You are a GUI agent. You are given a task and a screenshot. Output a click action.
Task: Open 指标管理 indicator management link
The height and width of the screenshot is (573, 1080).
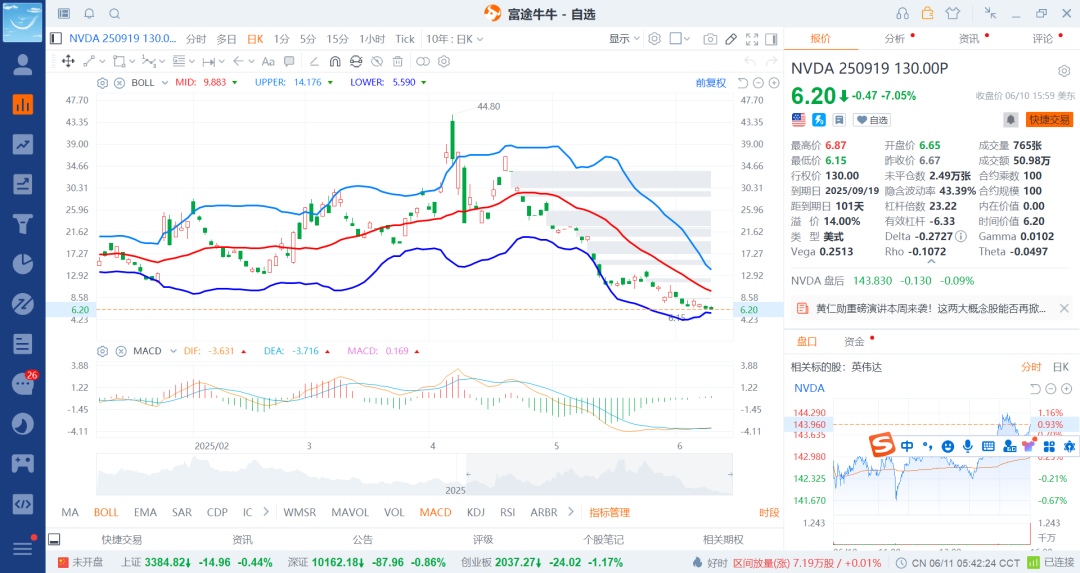click(609, 512)
